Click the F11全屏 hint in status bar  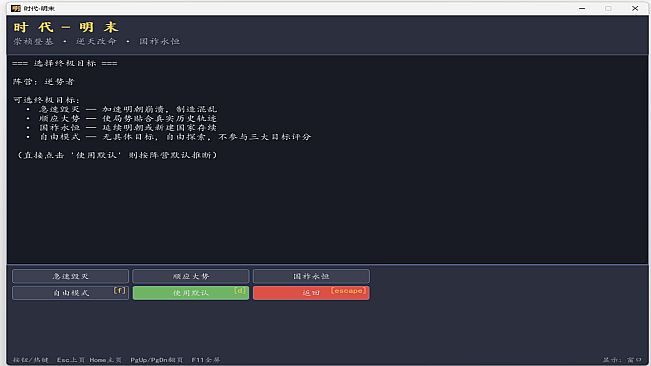[x=206, y=360]
